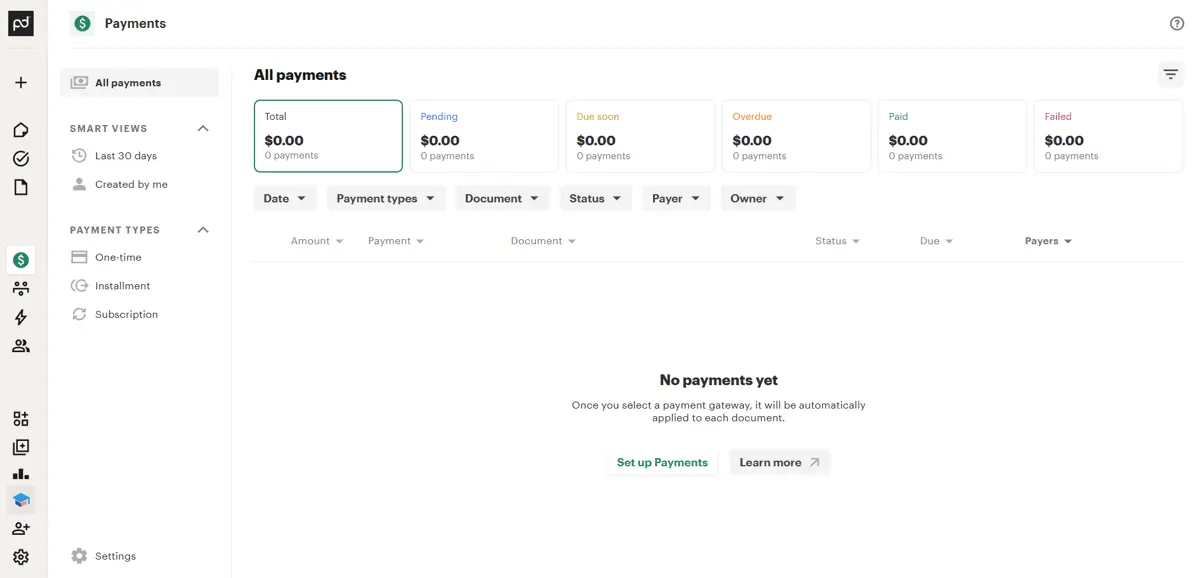Screen dimensions: 1200x578
Task: Open the Status filter dropdown
Action: (x=595, y=198)
